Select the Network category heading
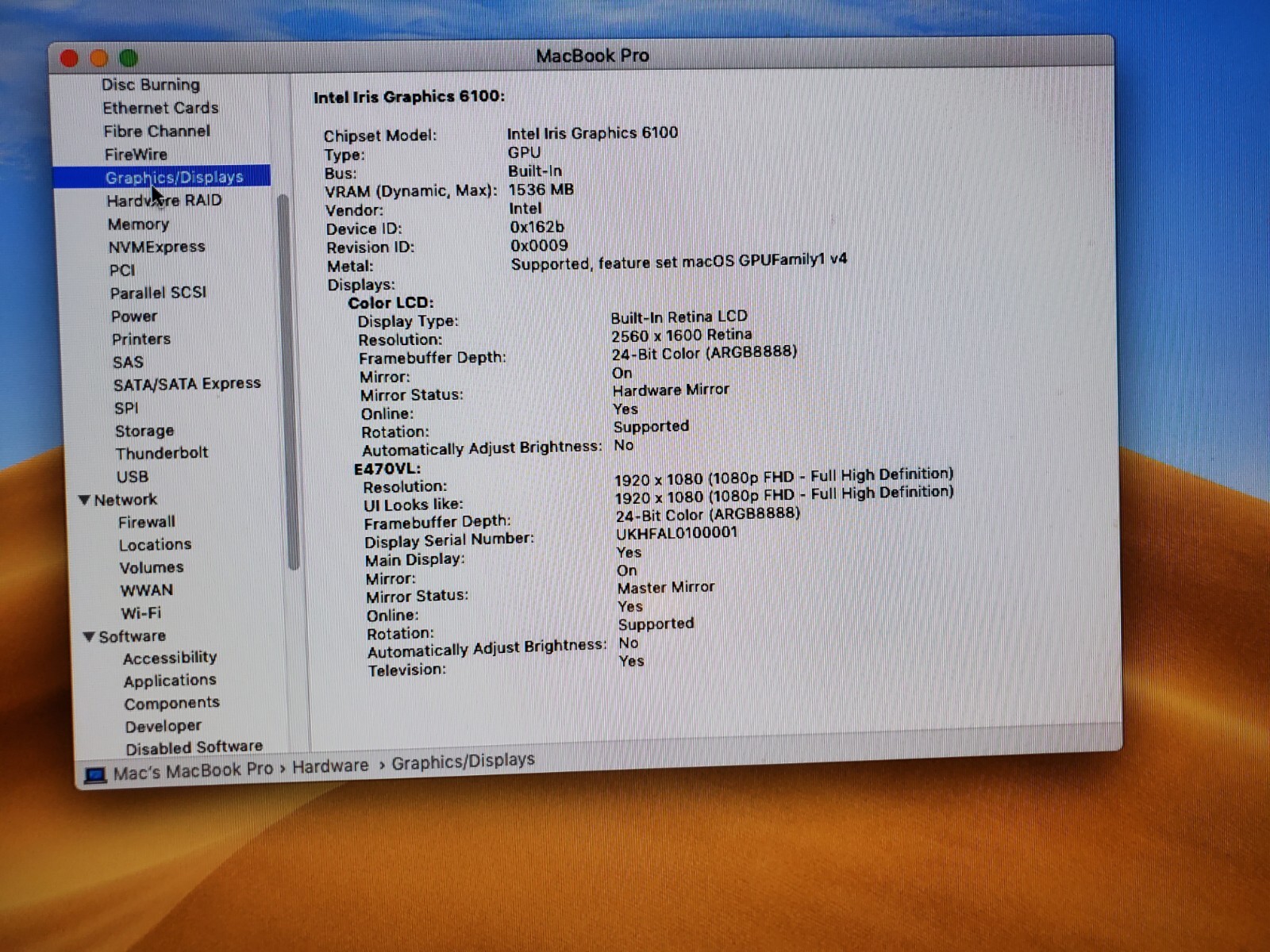 tap(125, 500)
